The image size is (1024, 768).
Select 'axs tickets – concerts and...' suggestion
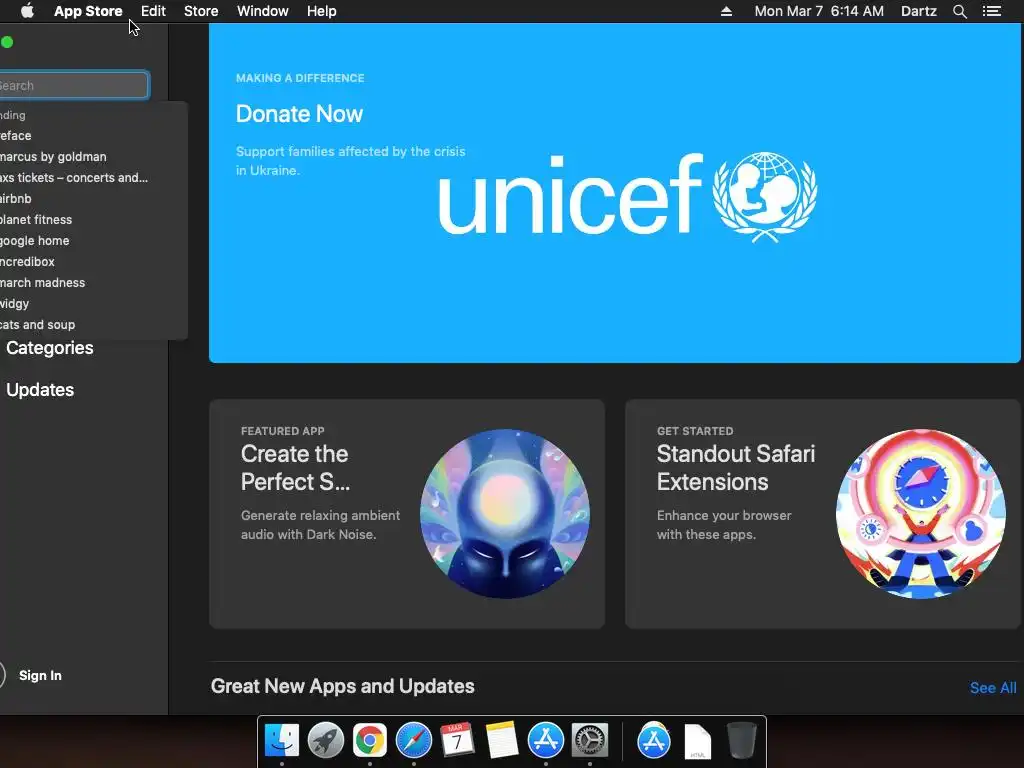(74, 178)
